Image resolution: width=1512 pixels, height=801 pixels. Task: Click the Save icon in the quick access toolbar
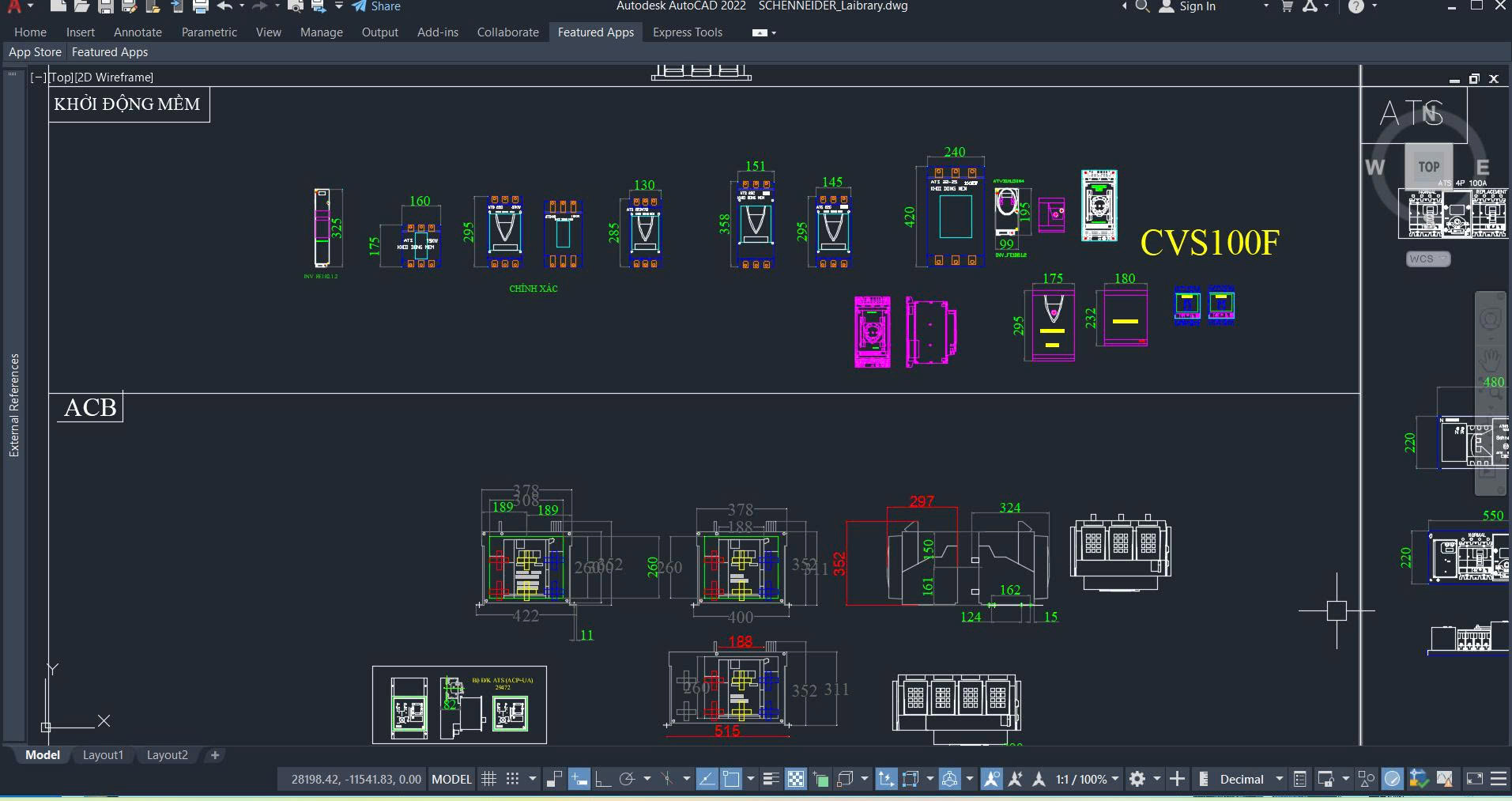pos(105,6)
